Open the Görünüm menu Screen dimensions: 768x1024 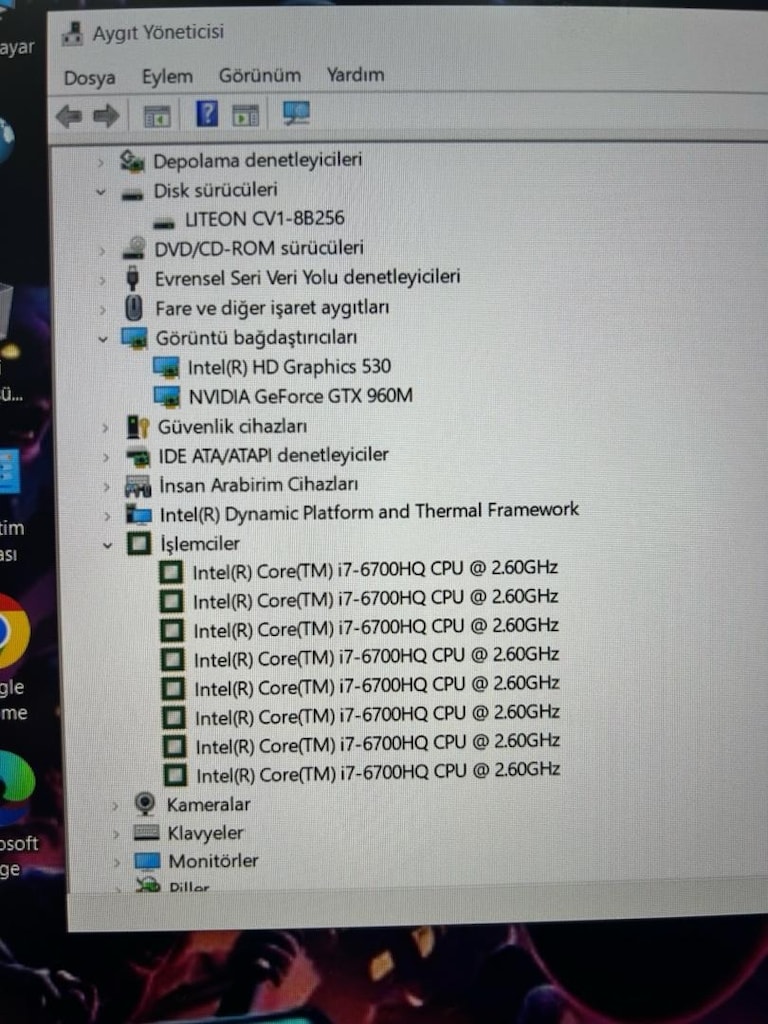(260, 76)
